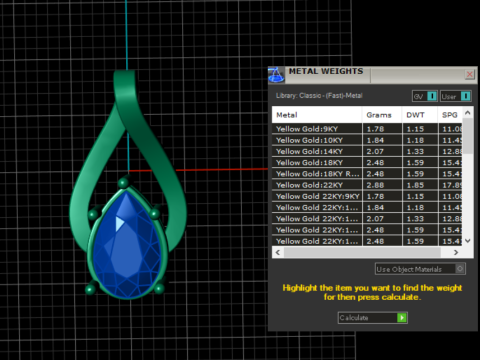This screenshot has height=360, width=480.
Task: Click the 2.07 grams value for 14KY
Action: [x=375, y=152]
